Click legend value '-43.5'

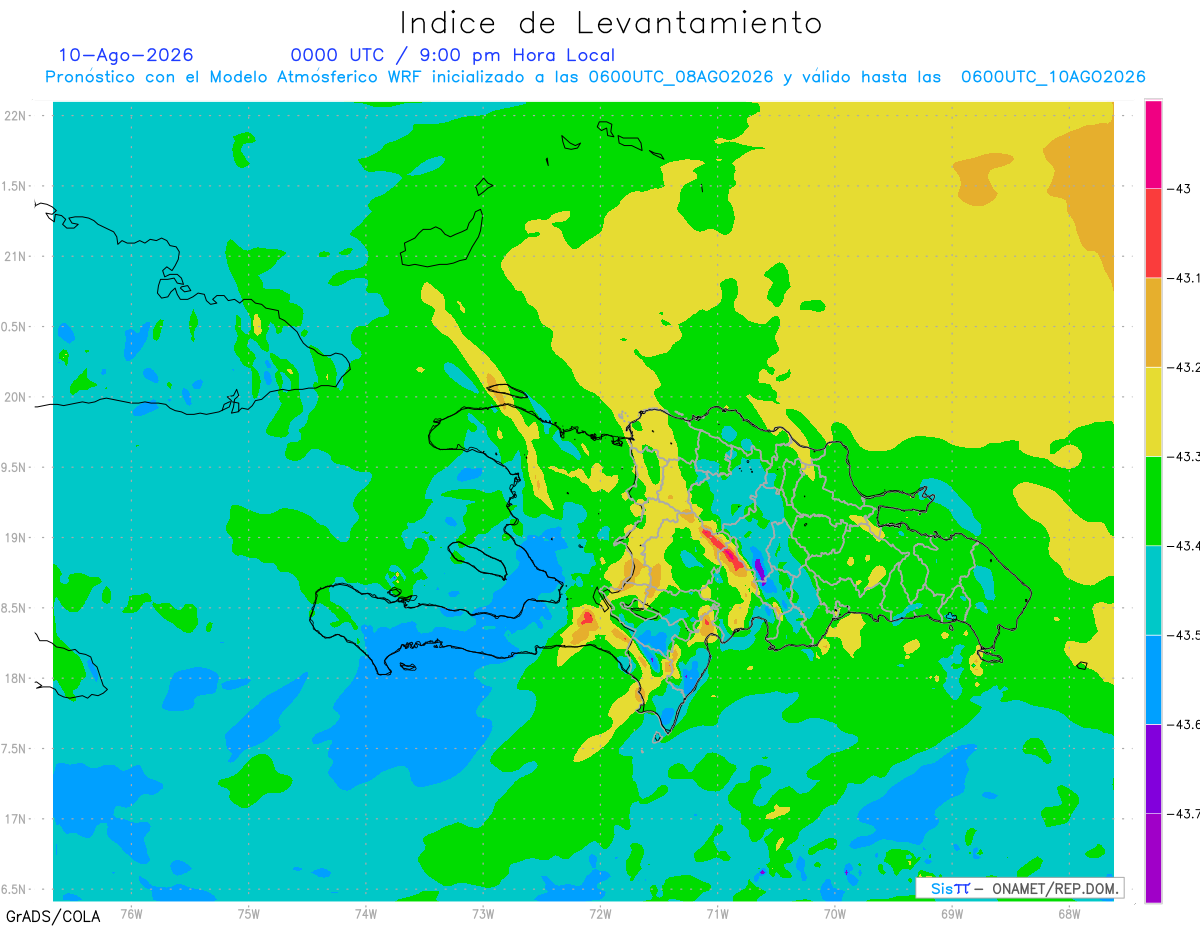point(1184,635)
